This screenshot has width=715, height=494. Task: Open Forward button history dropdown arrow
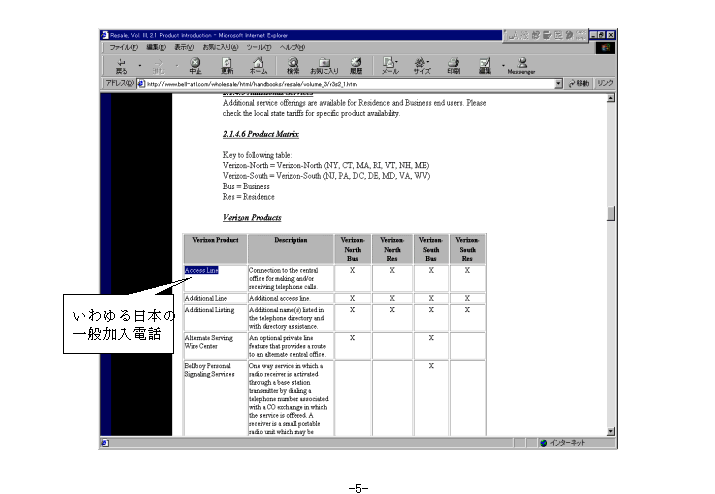[x=176, y=66]
